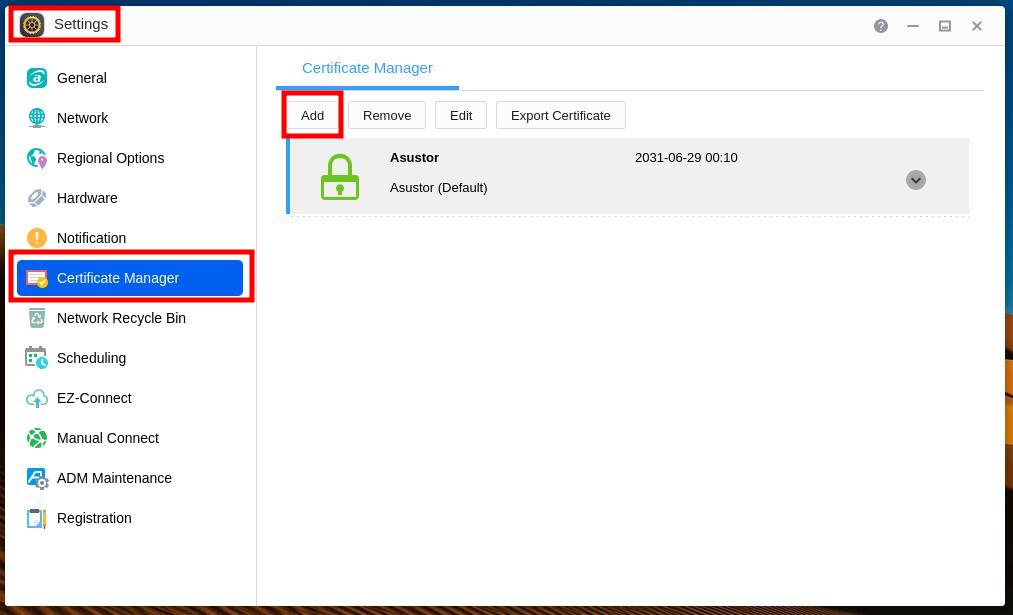Select the Manual Connect icon
The width and height of the screenshot is (1013, 615).
click(37, 438)
